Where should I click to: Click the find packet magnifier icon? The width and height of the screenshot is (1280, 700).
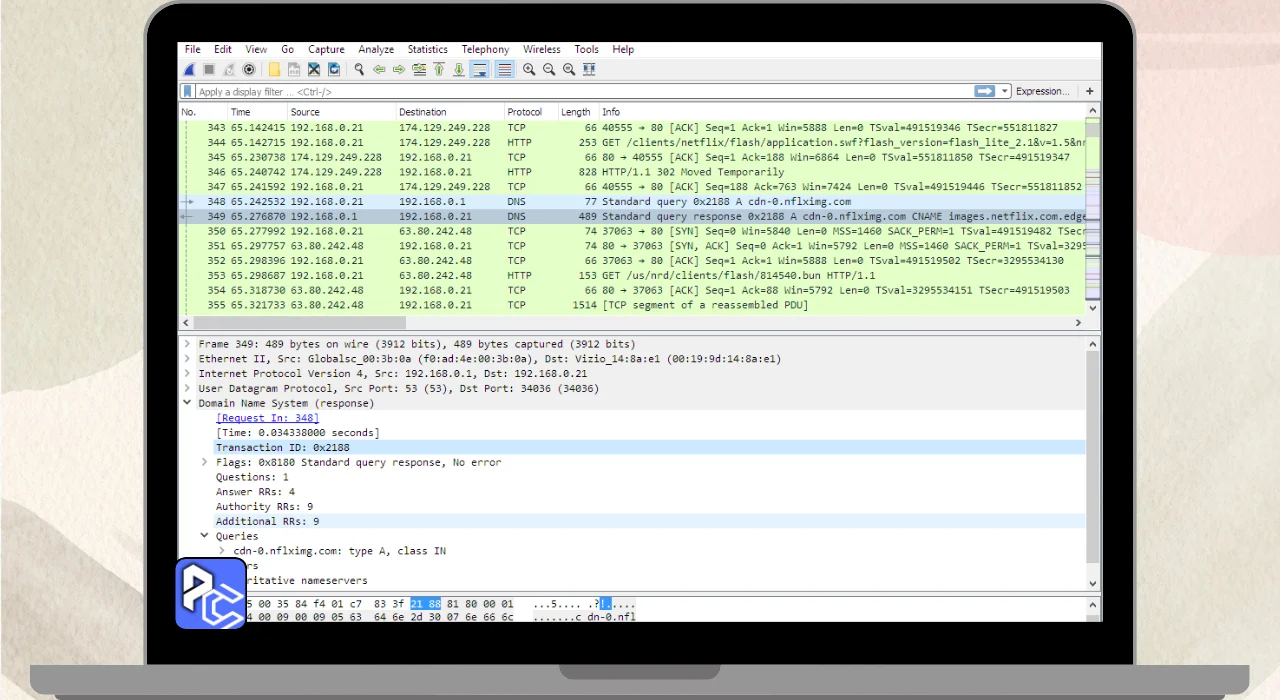(359, 70)
